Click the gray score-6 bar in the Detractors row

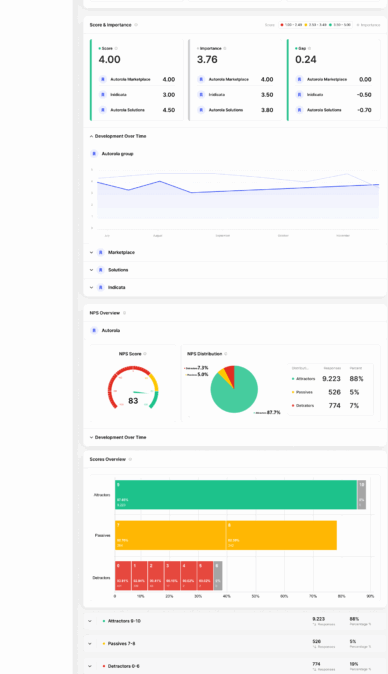click(218, 576)
